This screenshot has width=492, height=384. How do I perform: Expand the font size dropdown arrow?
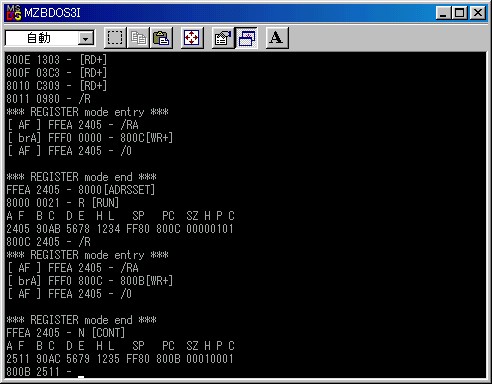(x=86, y=39)
